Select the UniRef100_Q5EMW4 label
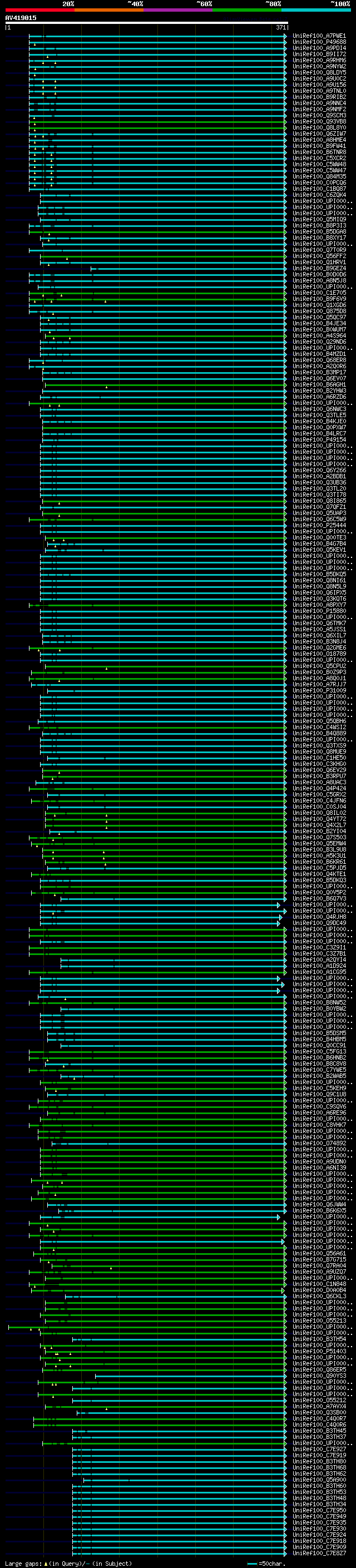The image size is (356, 1568). pos(319,844)
